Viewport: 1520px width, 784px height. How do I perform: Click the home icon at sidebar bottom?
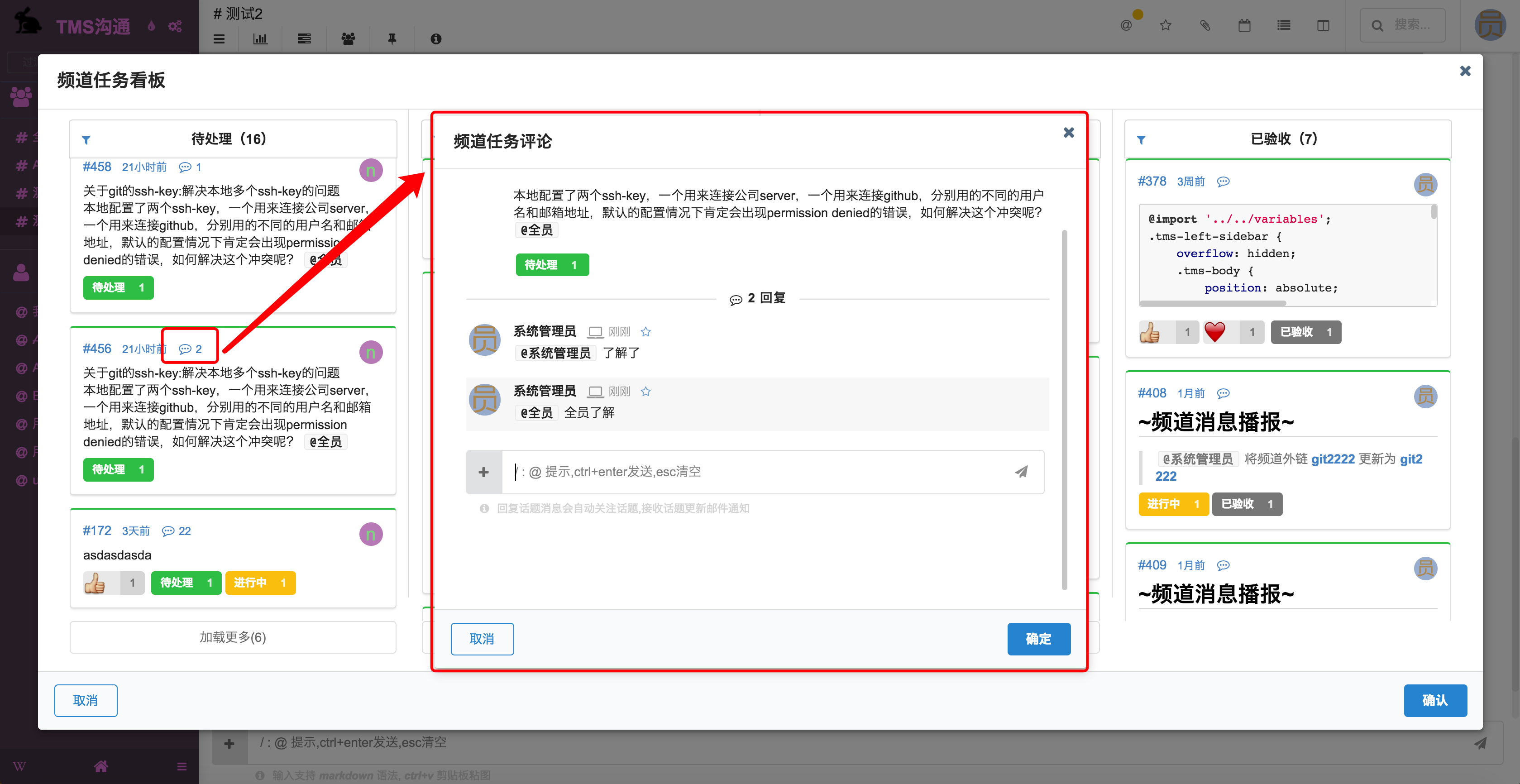click(x=101, y=766)
